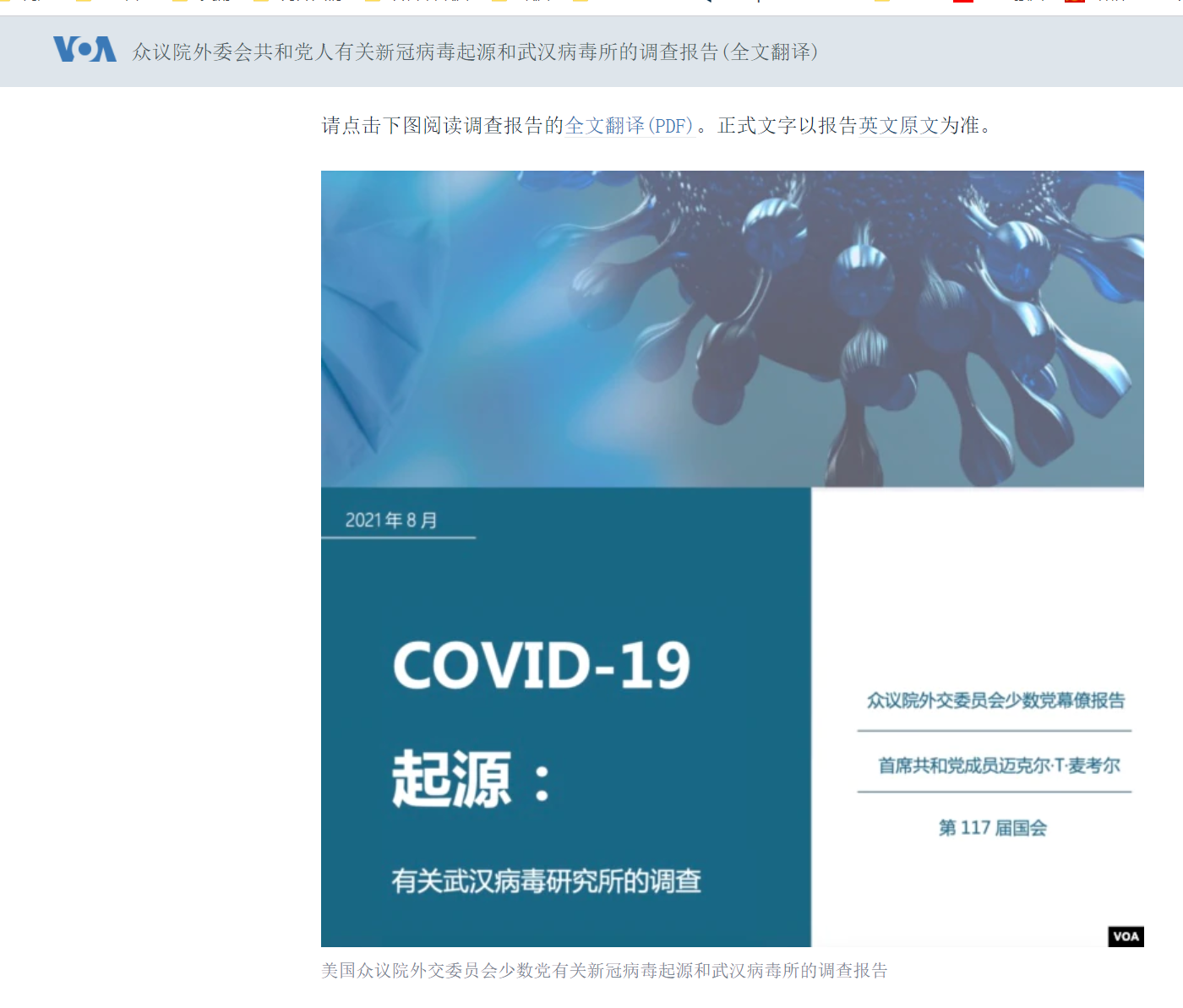Click the VOA logo in the page header

(84, 51)
